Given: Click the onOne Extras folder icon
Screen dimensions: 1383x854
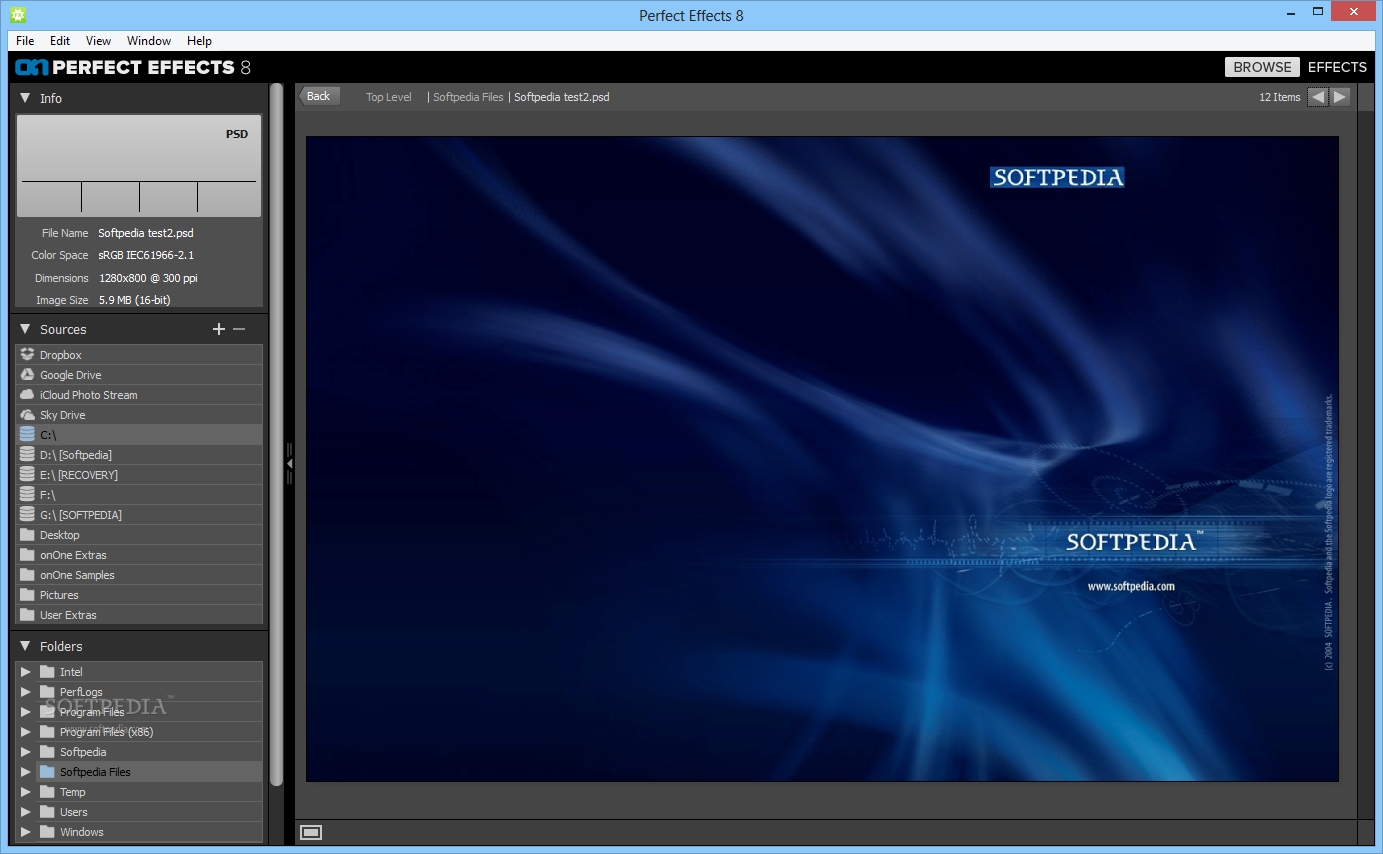Looking at the screenshot, I should [27, 555].
